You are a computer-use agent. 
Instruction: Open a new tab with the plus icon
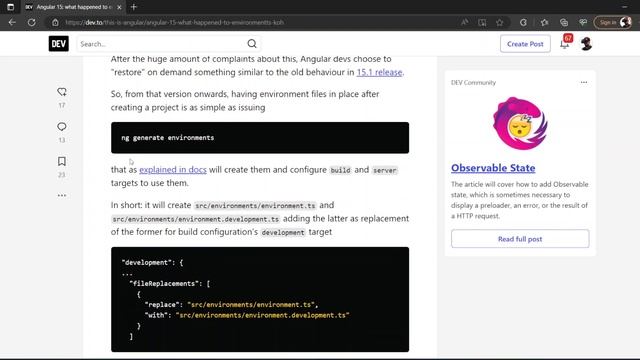pos(133,7)
